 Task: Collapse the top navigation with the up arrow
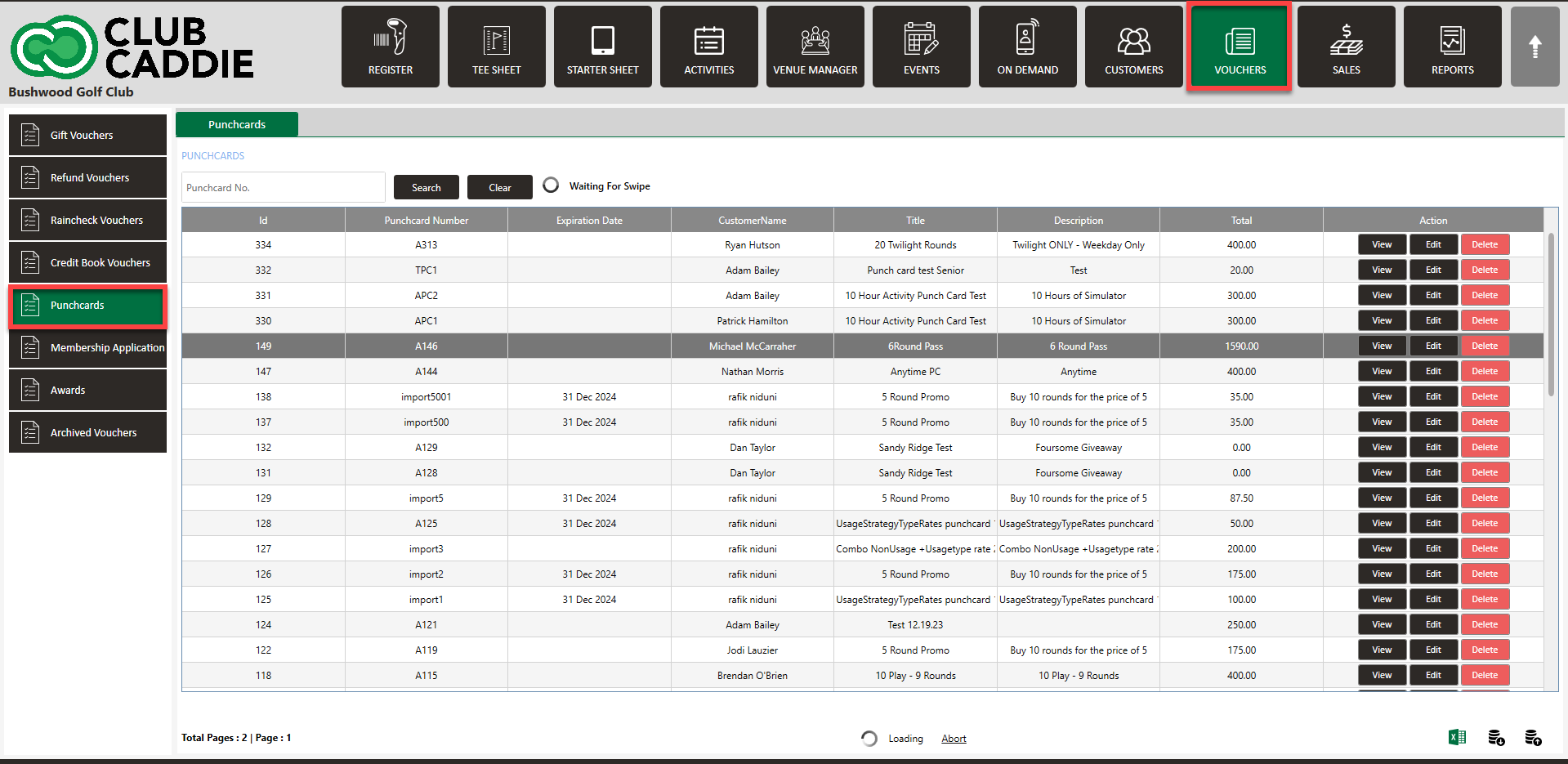coord(1534,47)
